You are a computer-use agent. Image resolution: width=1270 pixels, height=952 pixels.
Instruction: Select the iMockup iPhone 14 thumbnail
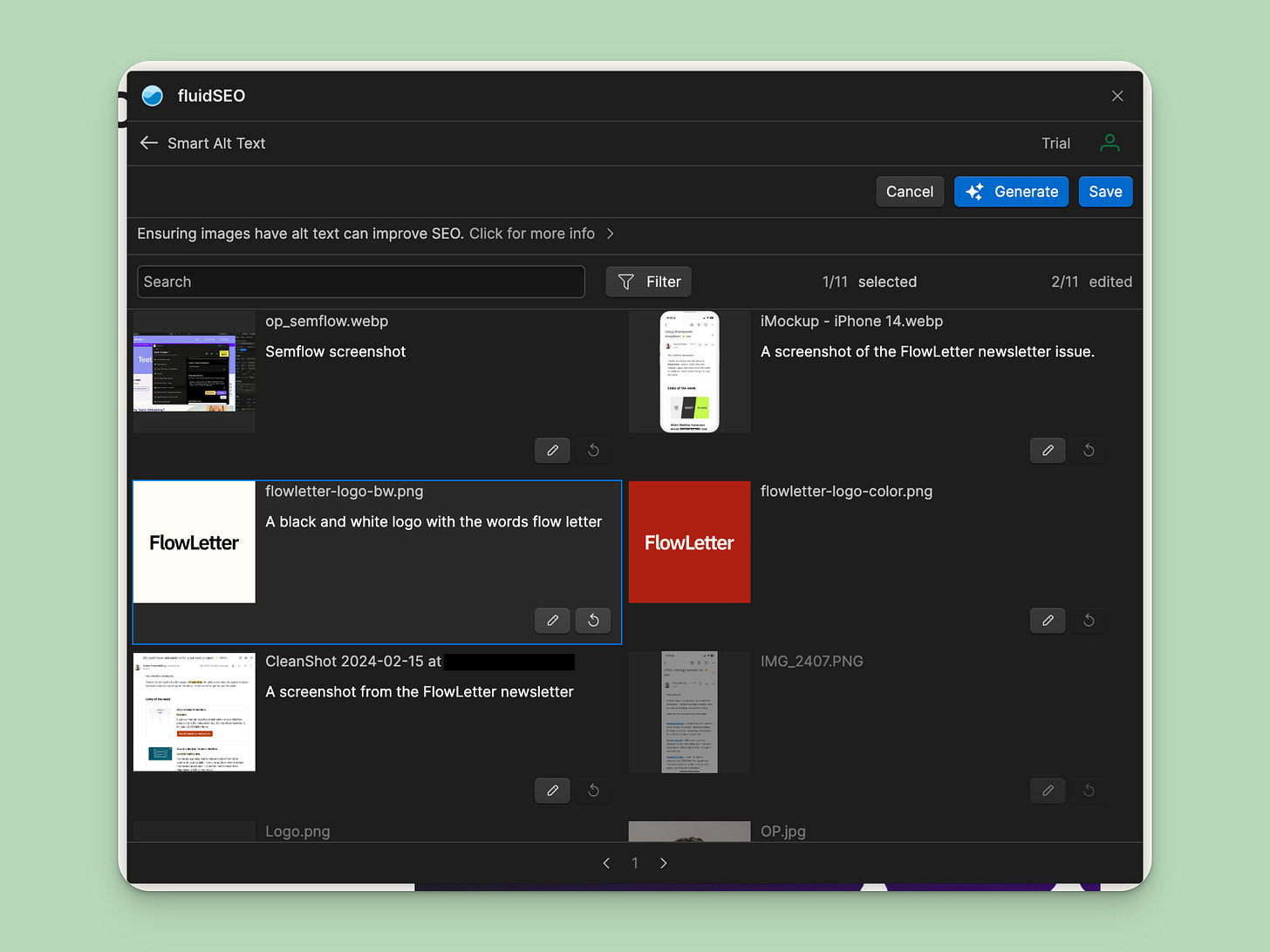[x=689, y=372]
